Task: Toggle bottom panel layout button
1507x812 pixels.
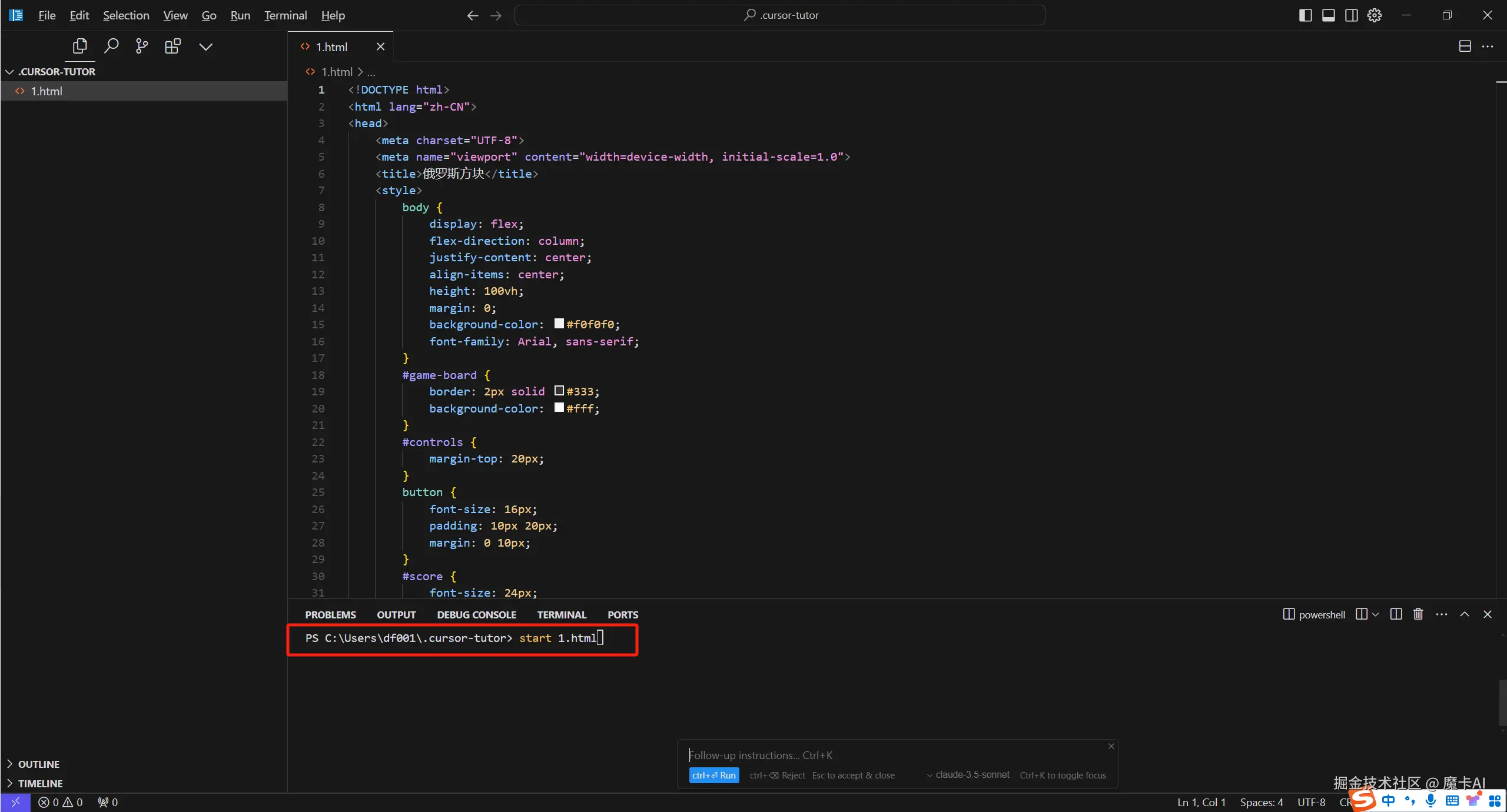Action: click(1328, 15)
